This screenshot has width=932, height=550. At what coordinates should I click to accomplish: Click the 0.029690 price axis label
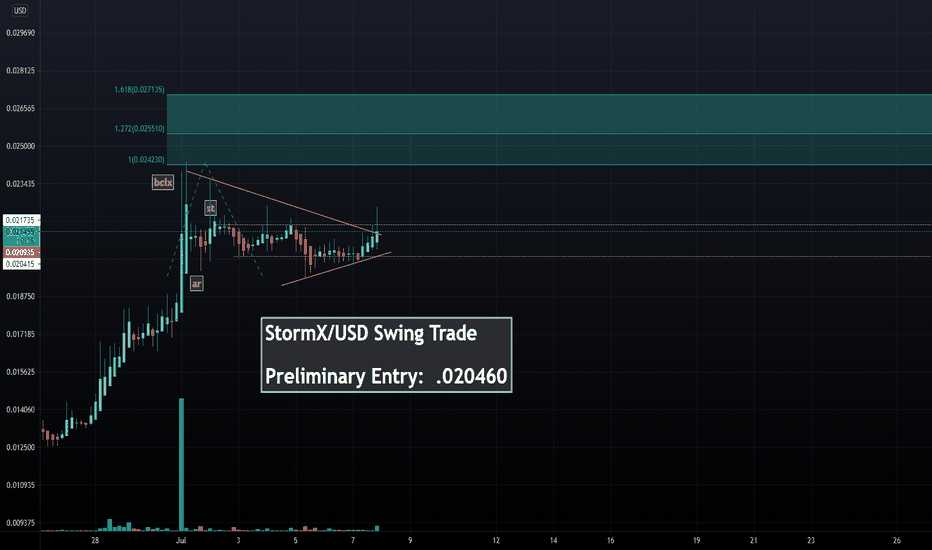click(21, 33)
